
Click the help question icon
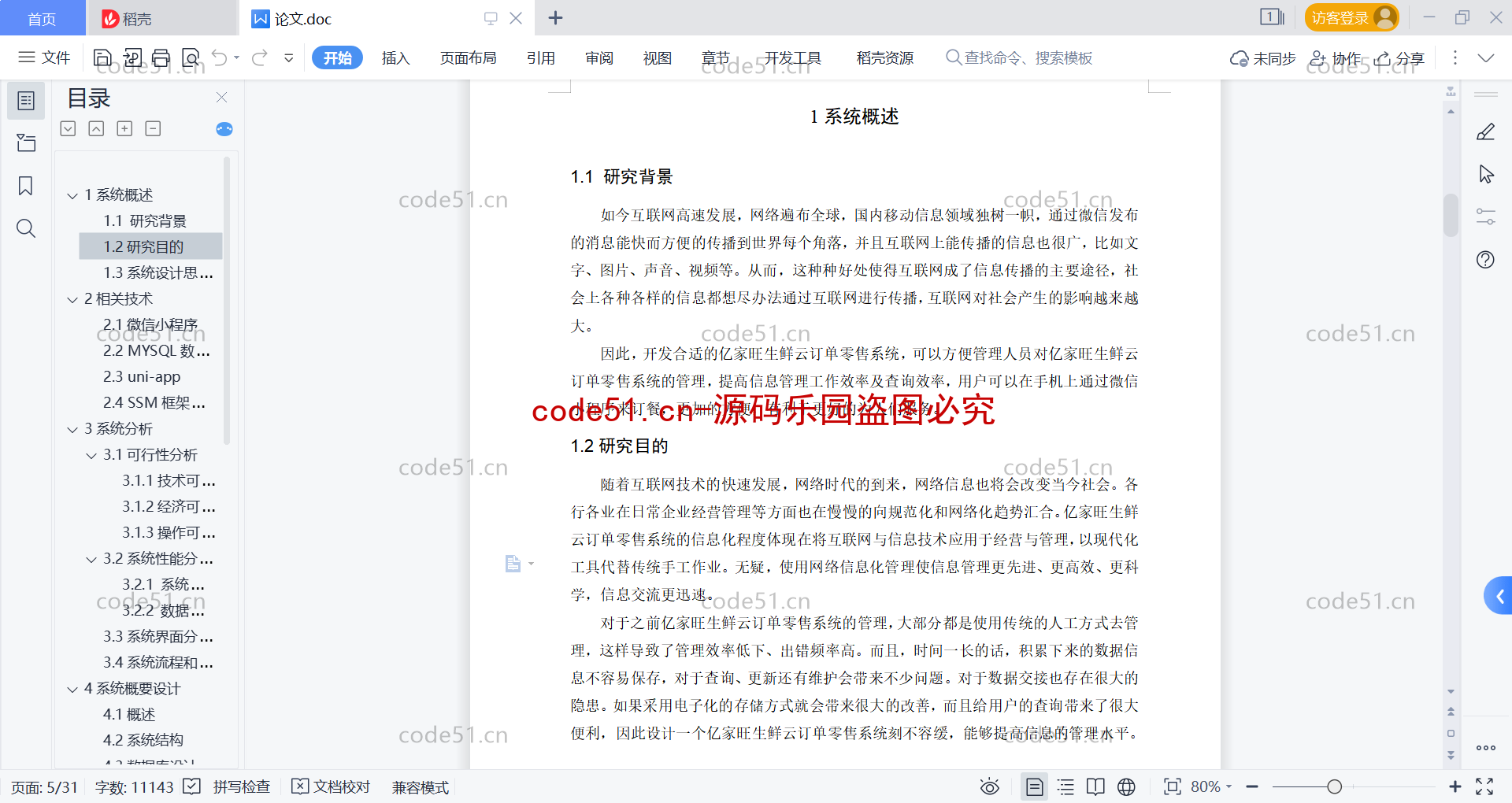coord(1485,259)
